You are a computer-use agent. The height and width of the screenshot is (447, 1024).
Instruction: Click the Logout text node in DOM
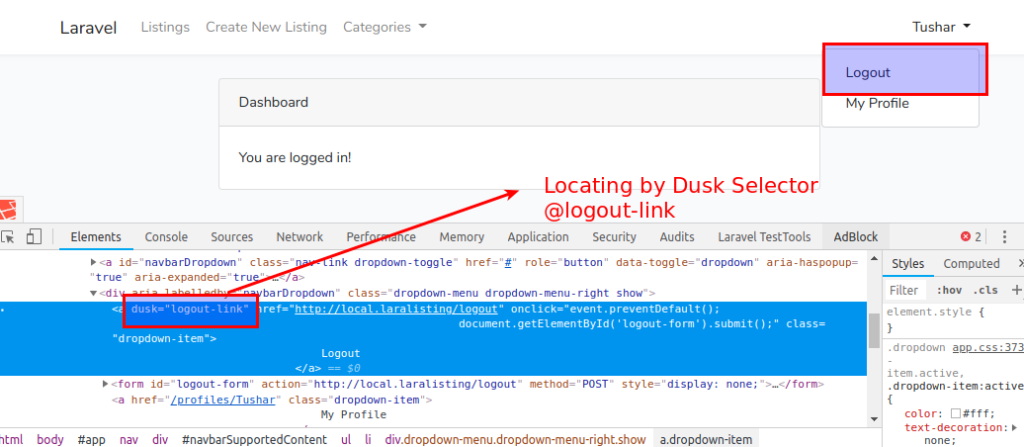[x=341, y=354]
